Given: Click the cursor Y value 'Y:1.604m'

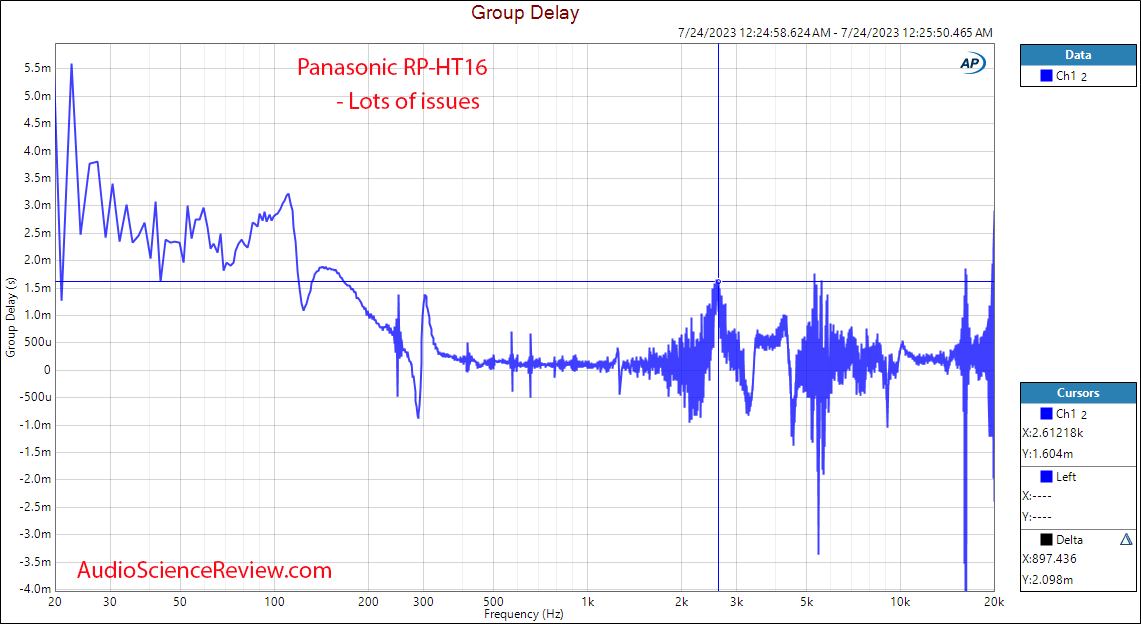Looking at the screenshot, I should 1048,455.
